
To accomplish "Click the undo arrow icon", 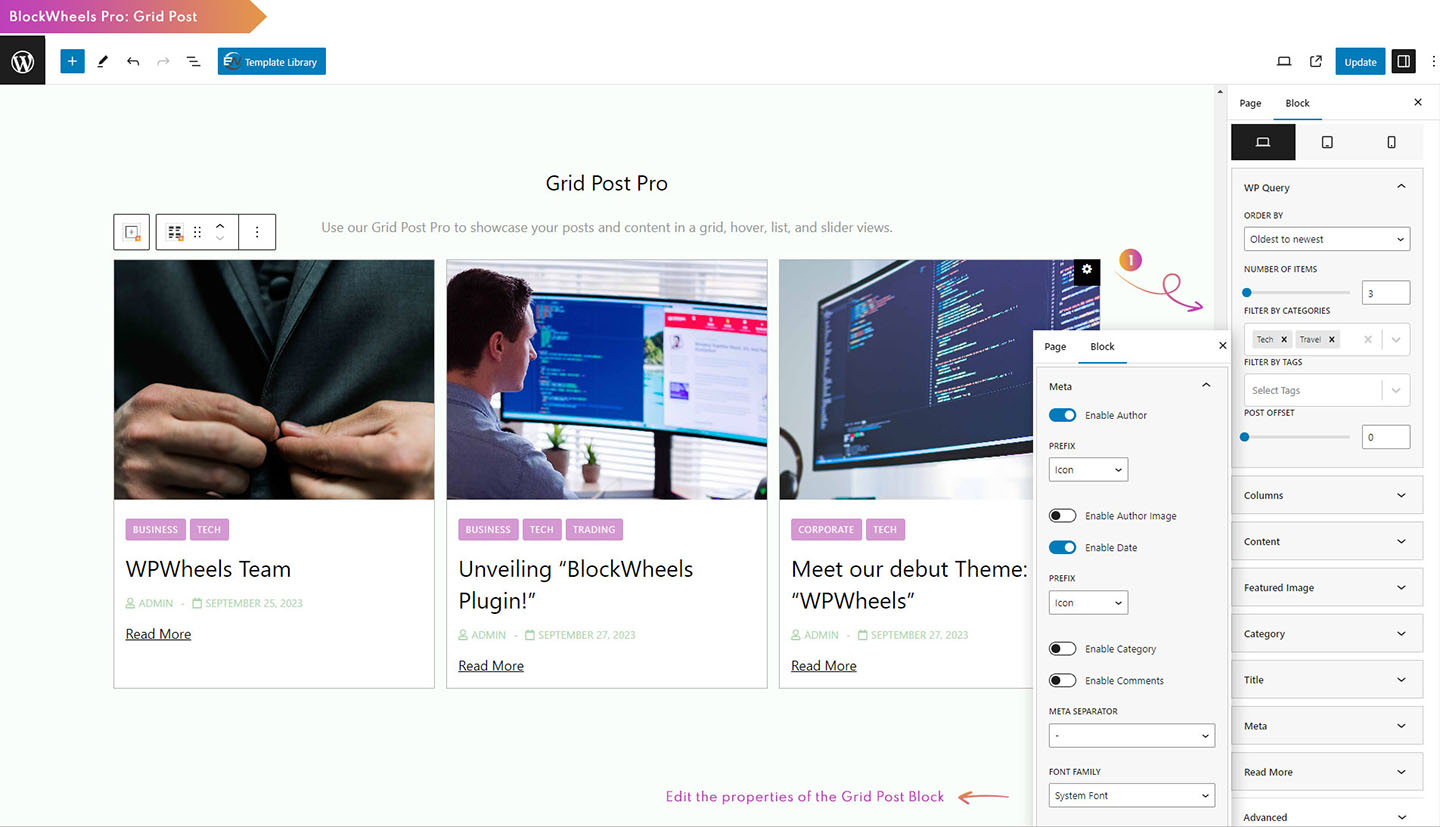I will coord(133,62).
